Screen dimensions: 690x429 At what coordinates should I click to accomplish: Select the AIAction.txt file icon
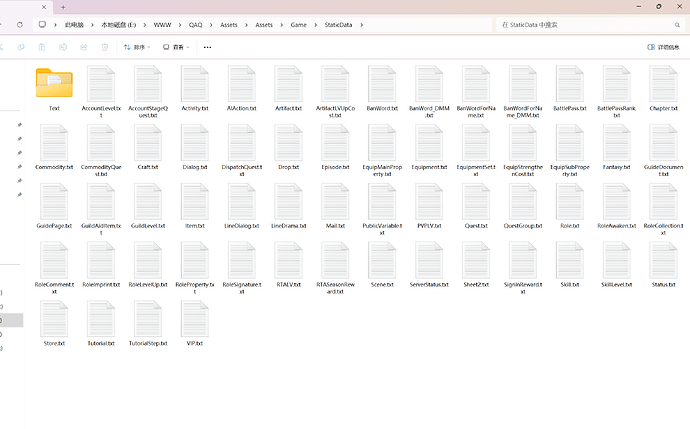coord(242,84)
